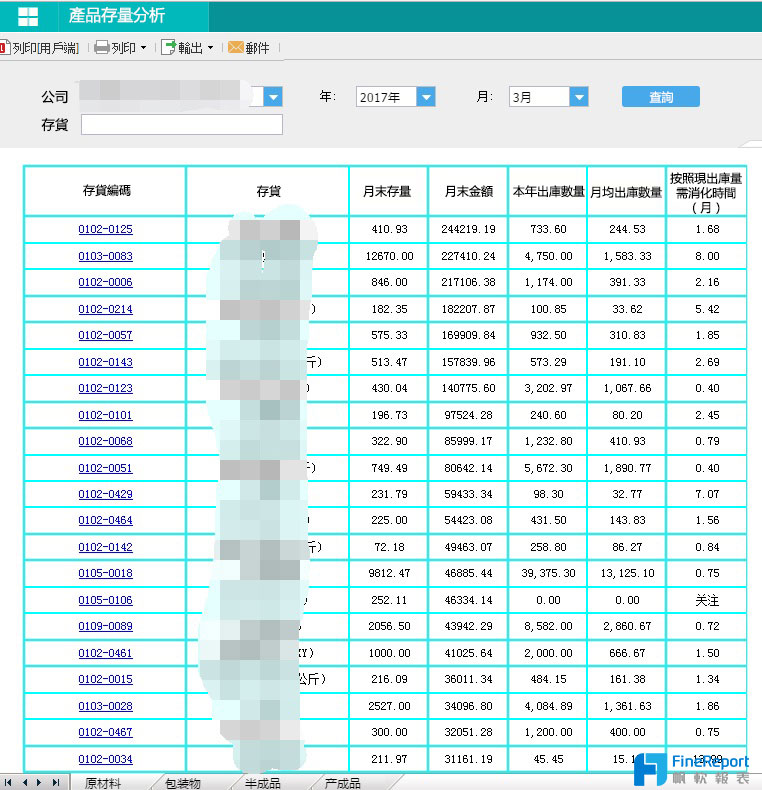The height and width of the screenshot is (790, 762).
Task: Click the 存貨 column header
Action: 268,191
